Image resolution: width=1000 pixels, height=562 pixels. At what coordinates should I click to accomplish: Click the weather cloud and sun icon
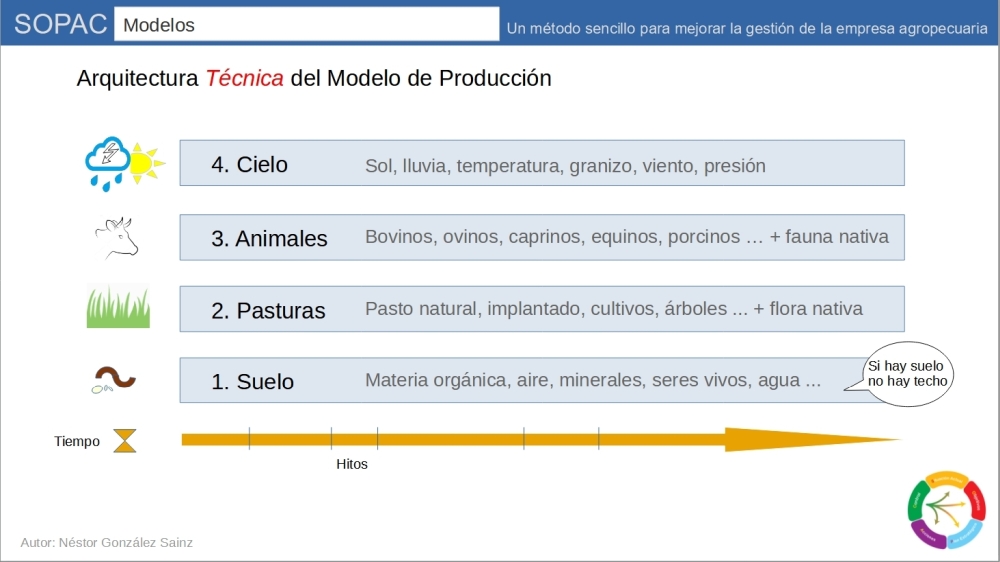[124, 163]
